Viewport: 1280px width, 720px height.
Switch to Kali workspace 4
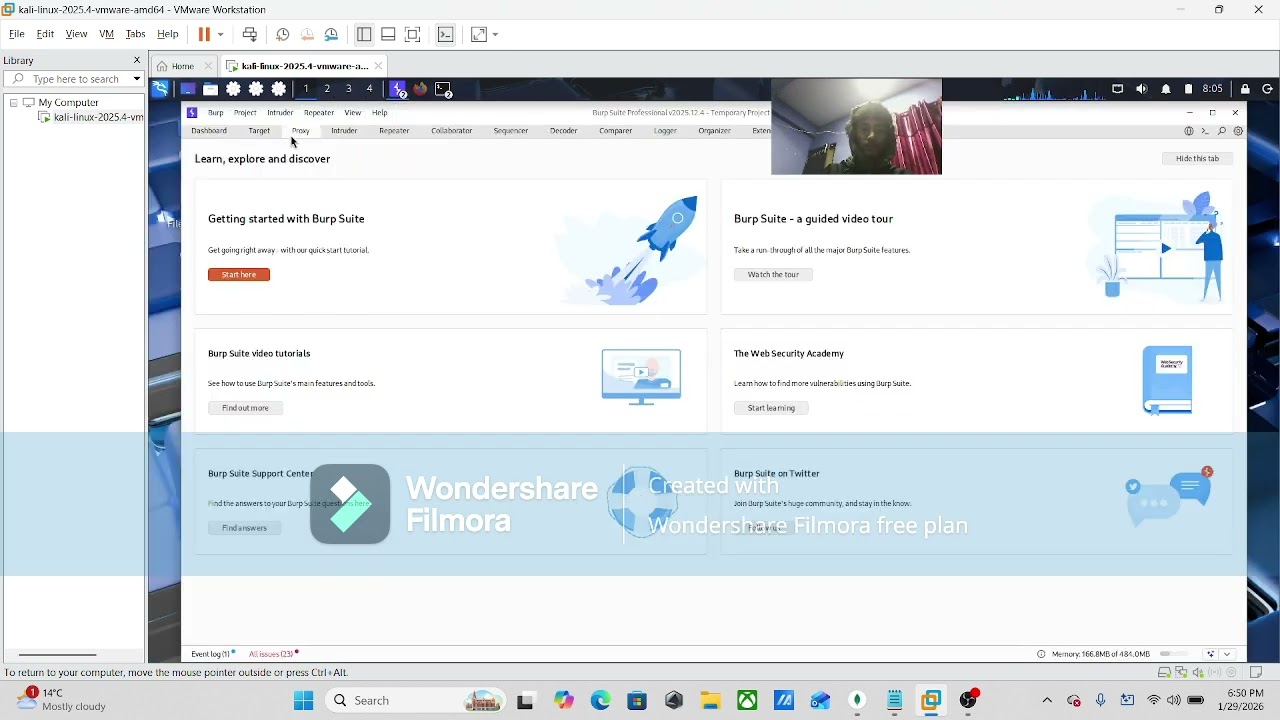point(370,89)
